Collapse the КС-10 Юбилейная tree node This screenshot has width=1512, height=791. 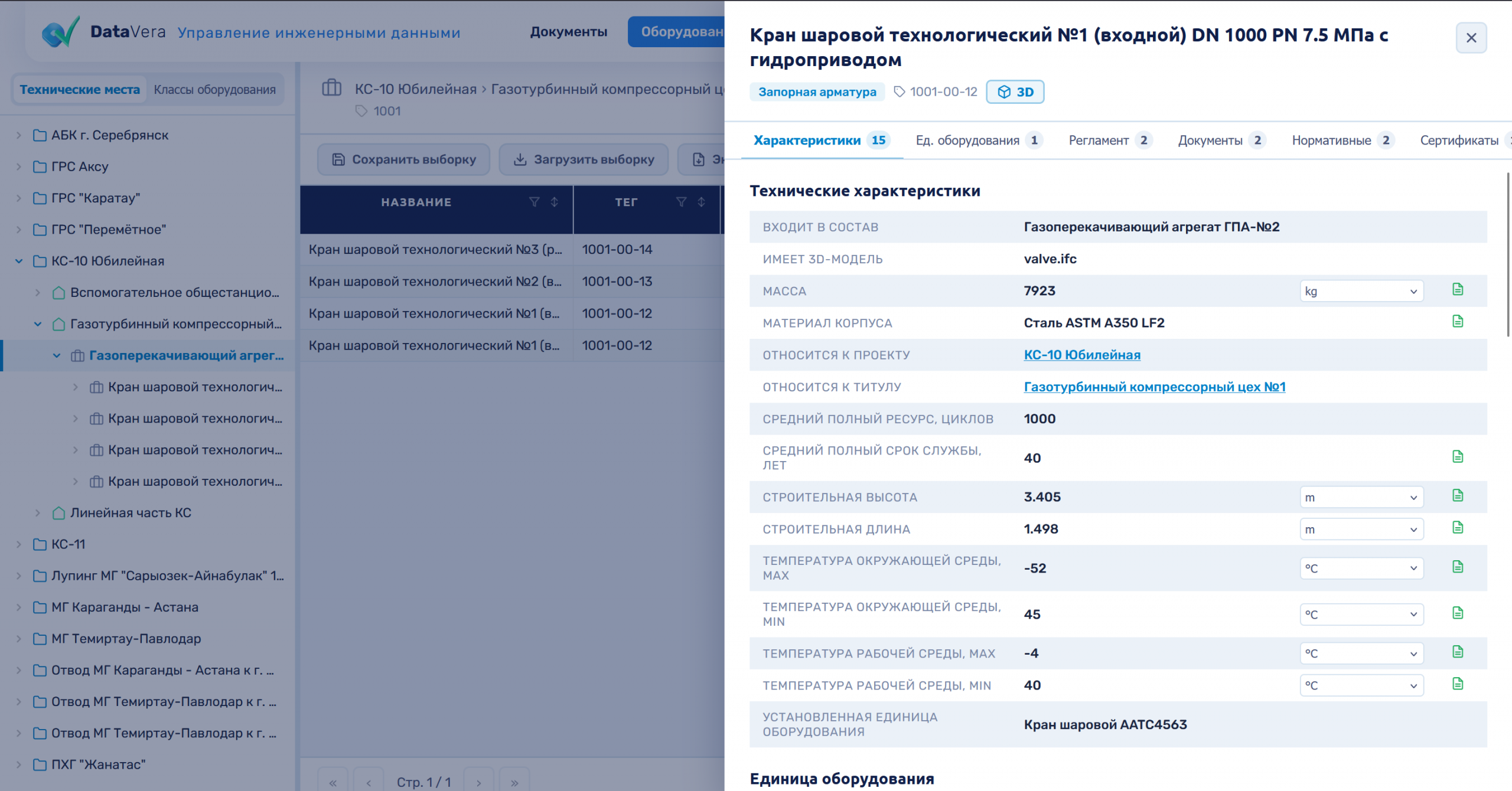pos(18,261)
